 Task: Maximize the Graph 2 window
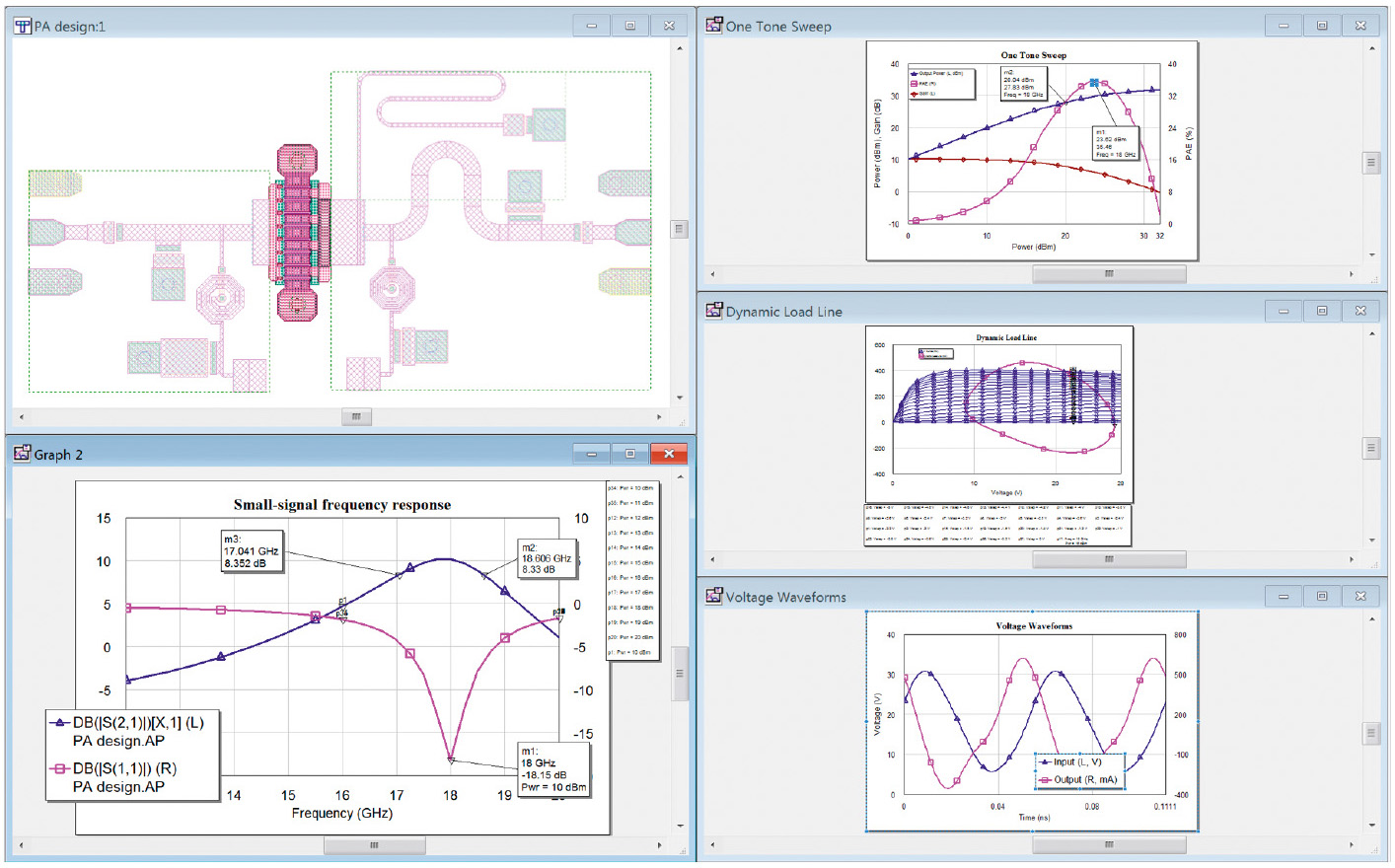tap(630, 454)
